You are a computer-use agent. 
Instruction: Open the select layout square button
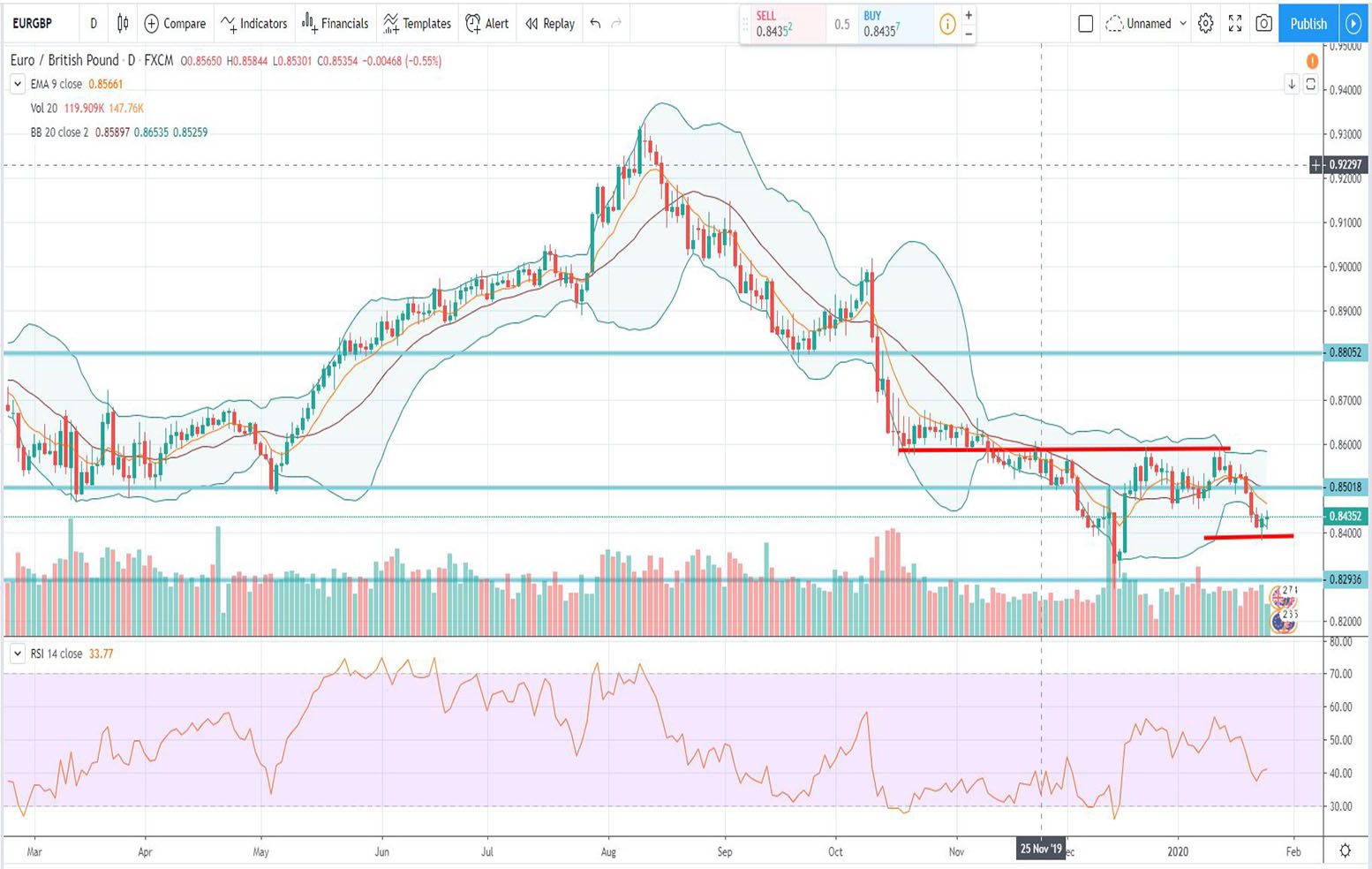(x=1086, y=24)
